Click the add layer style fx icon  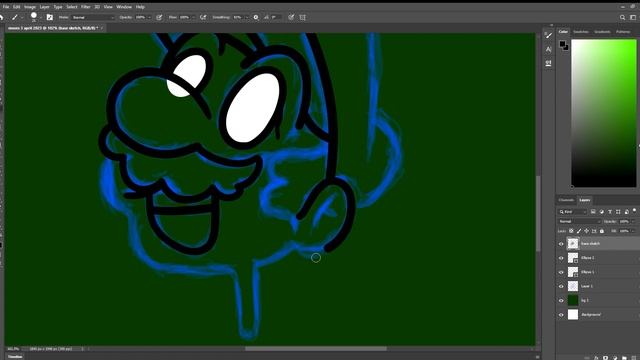coord(596,358)
